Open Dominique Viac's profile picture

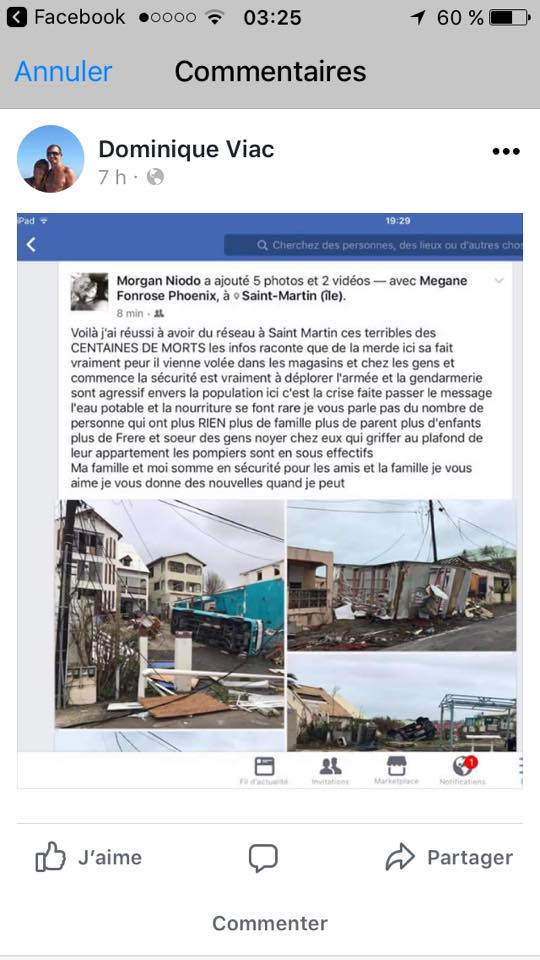50,159
